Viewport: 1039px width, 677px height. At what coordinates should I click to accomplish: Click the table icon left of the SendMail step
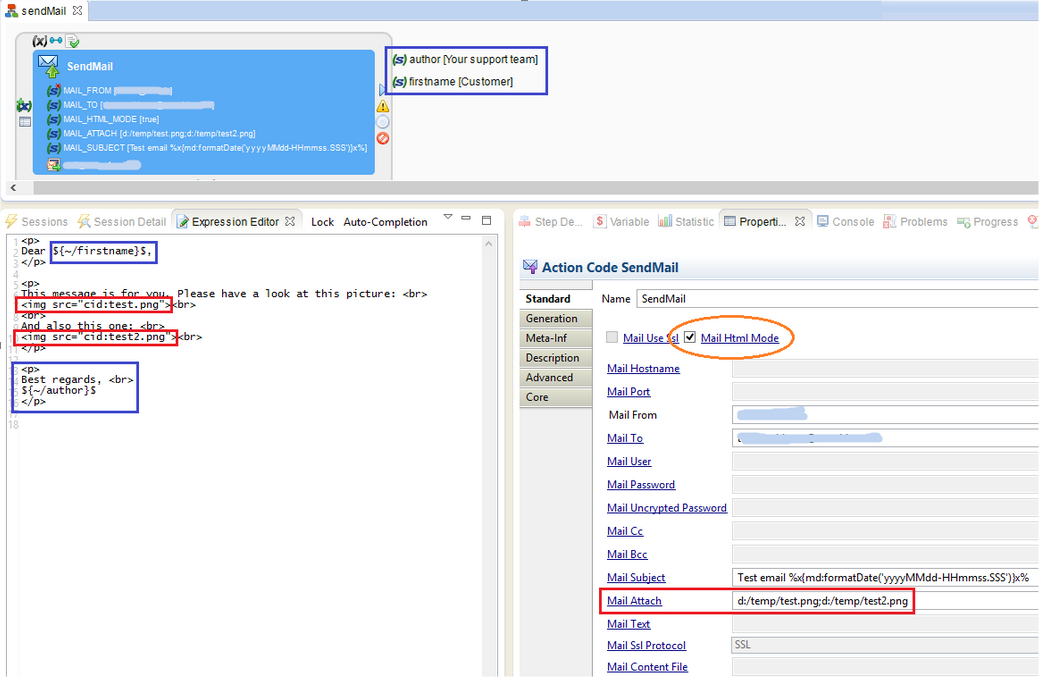[25, 121]
